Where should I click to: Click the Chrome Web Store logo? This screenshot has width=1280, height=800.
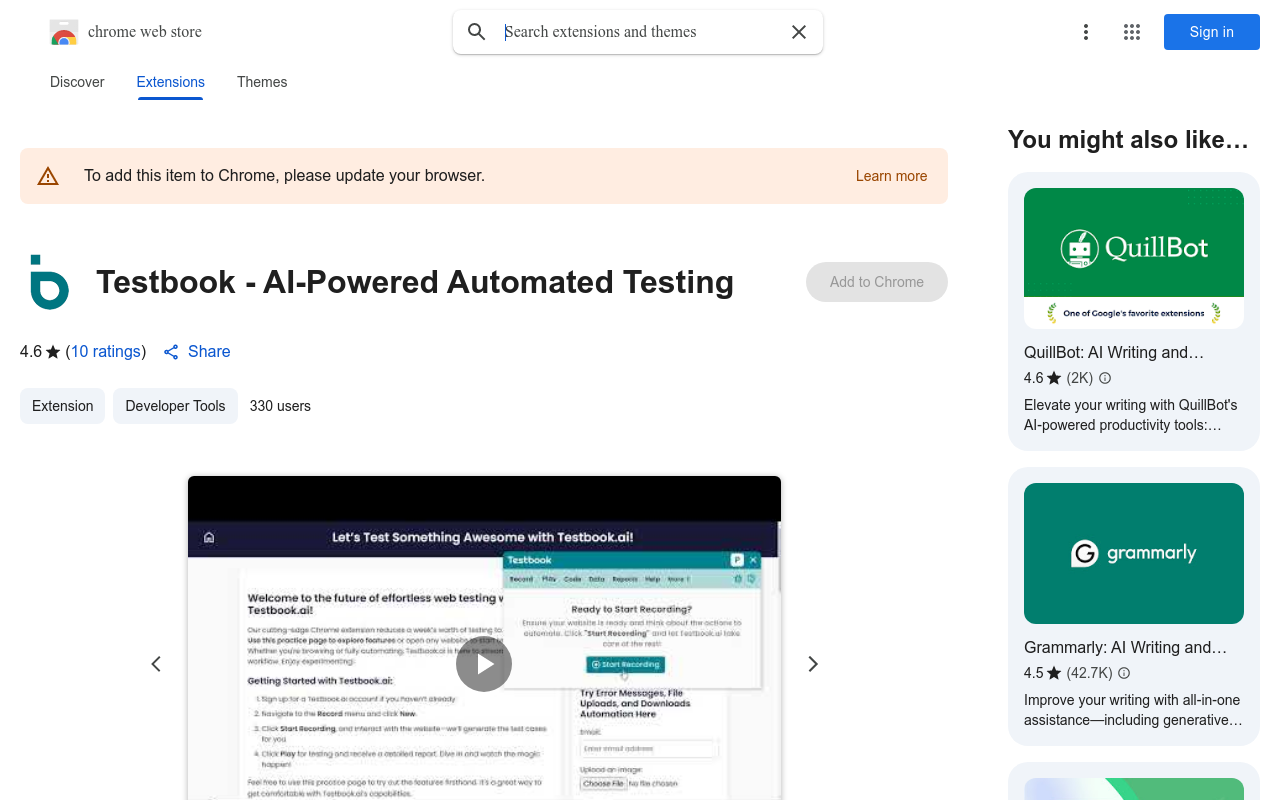64,32
